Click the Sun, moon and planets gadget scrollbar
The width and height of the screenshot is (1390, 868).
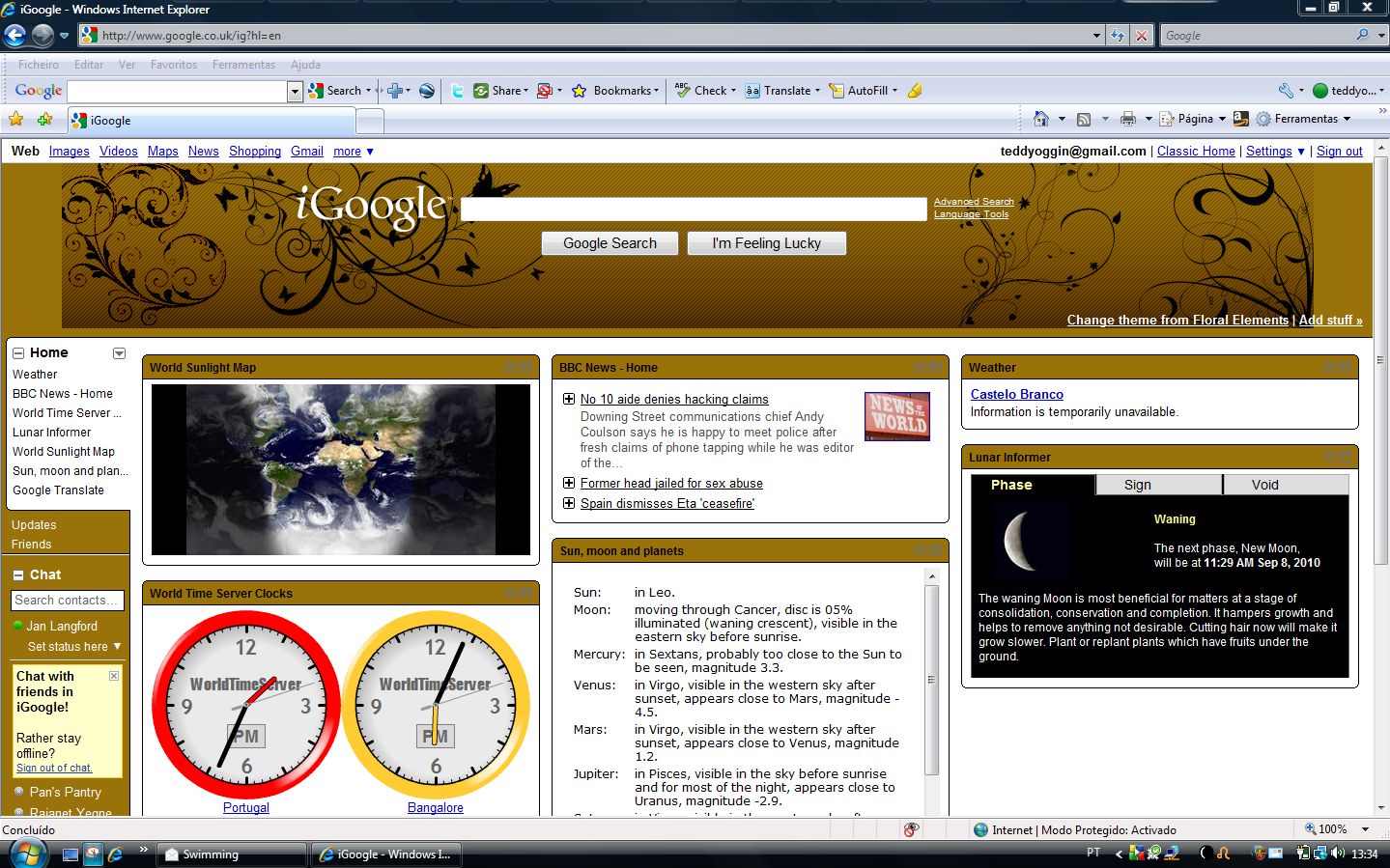[932, 680]
